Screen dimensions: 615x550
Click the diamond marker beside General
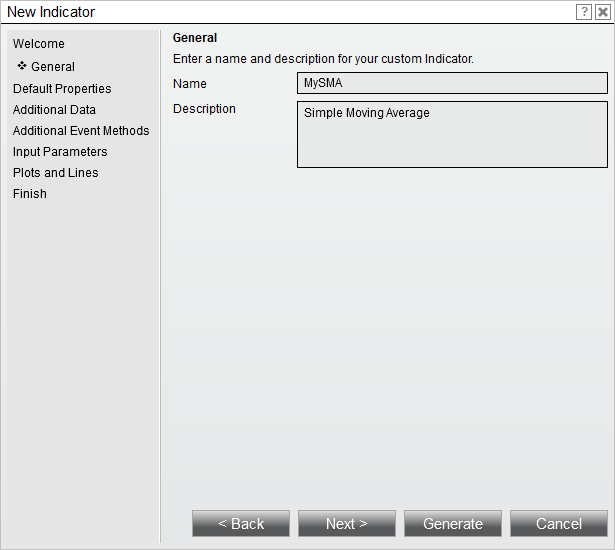[22, 66]
